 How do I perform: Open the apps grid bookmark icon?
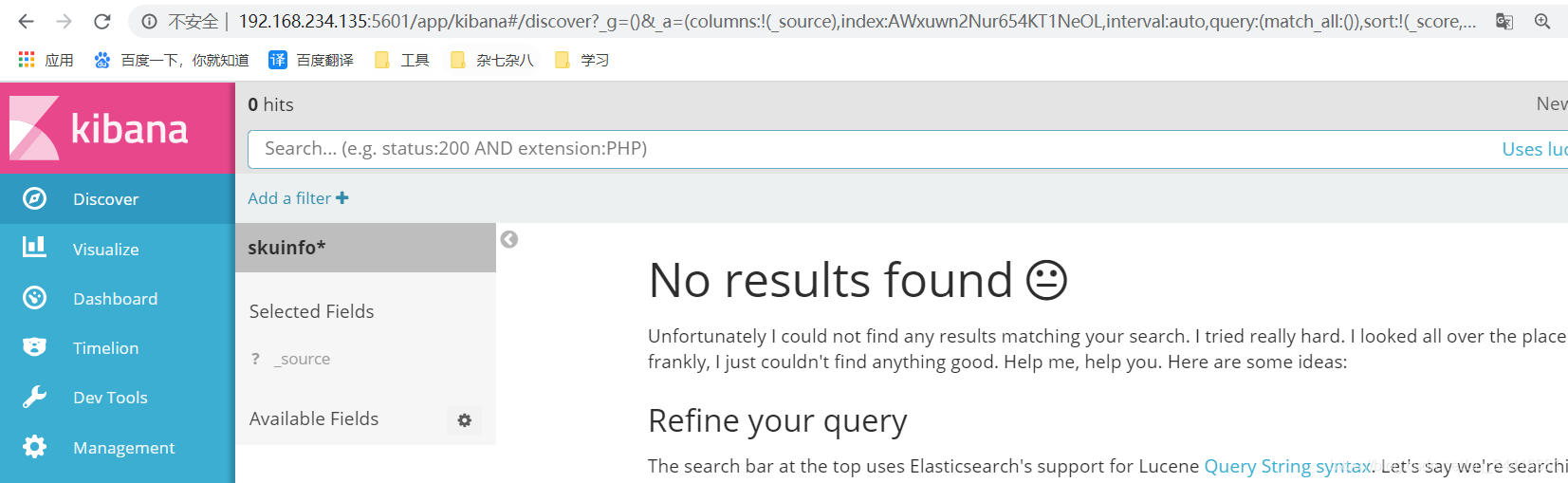(27, 60)
